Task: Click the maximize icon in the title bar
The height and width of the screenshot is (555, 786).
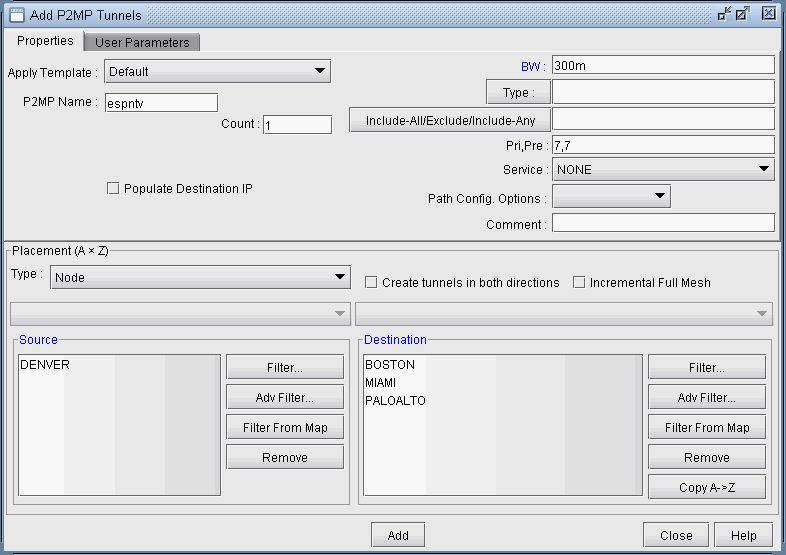Action: pyautogui.click(x=742, y=14)
